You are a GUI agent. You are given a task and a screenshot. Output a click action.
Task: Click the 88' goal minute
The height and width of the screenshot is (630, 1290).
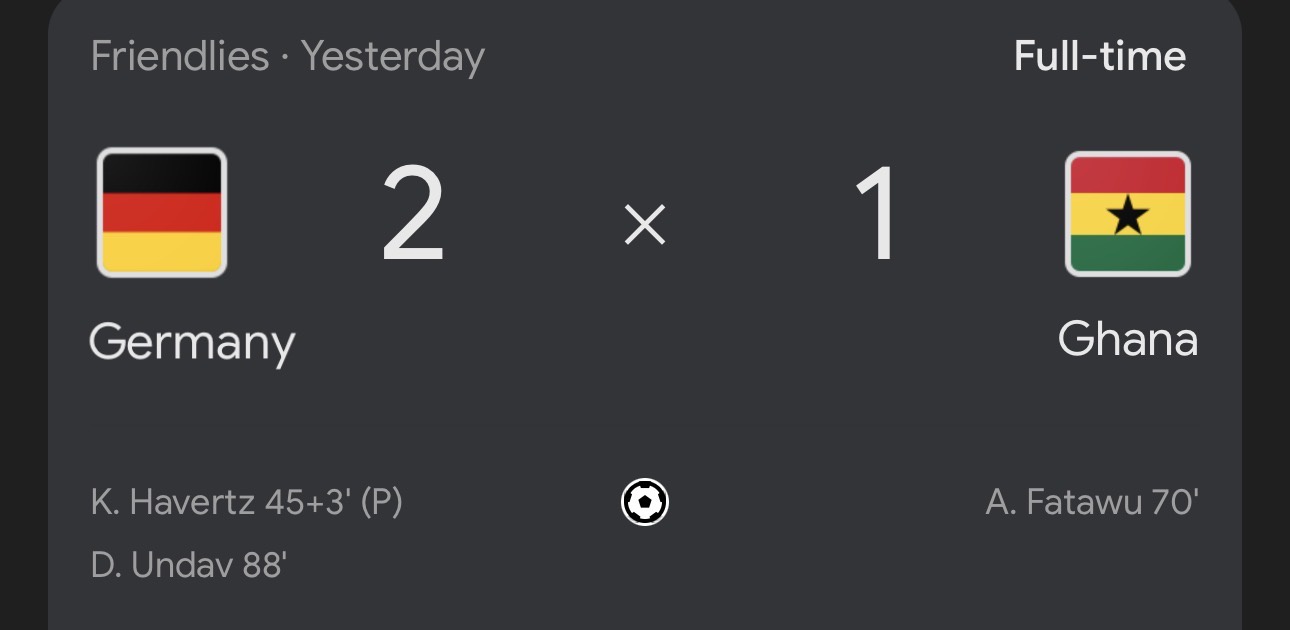coord(265,566)
